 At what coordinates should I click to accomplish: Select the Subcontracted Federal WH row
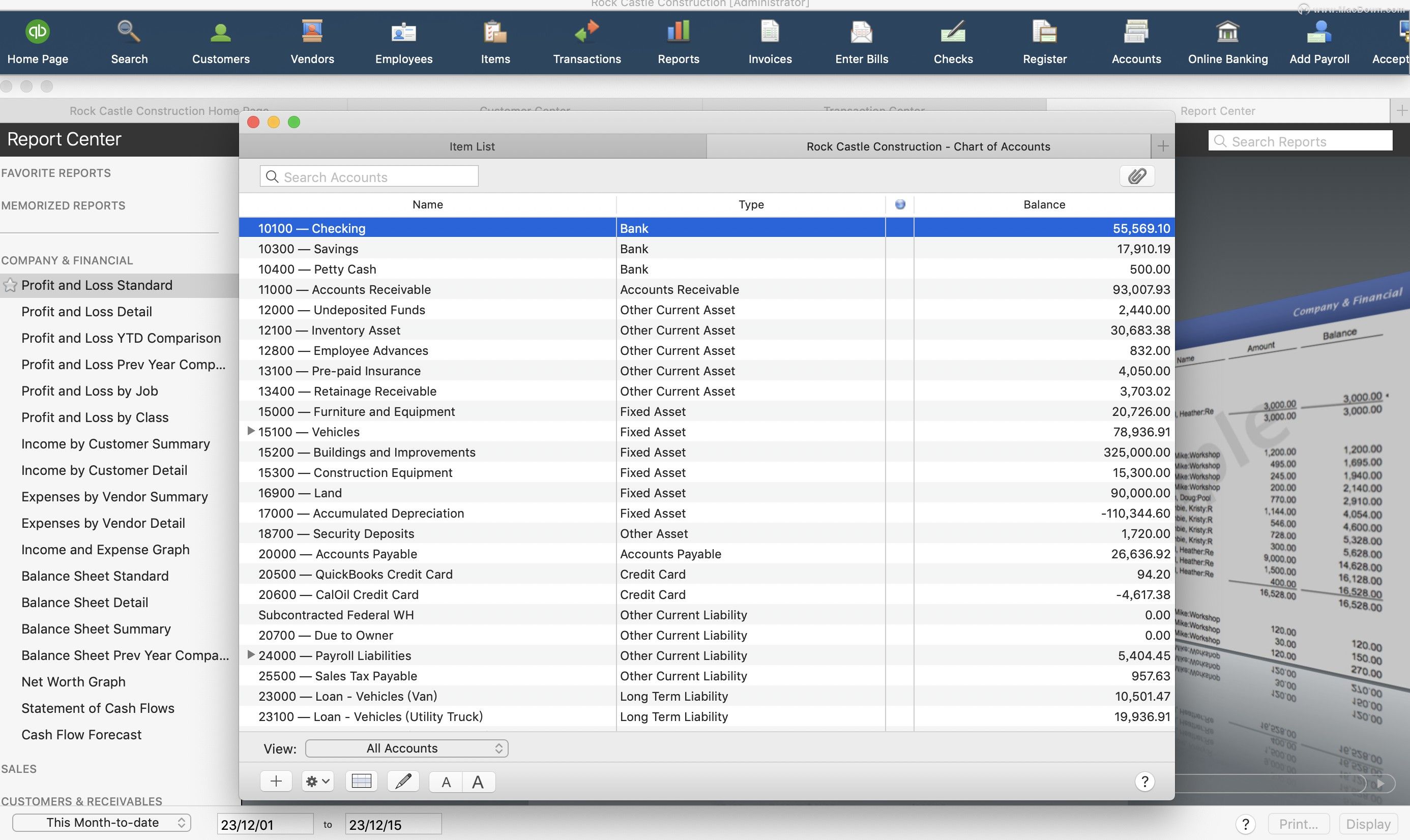707,615
